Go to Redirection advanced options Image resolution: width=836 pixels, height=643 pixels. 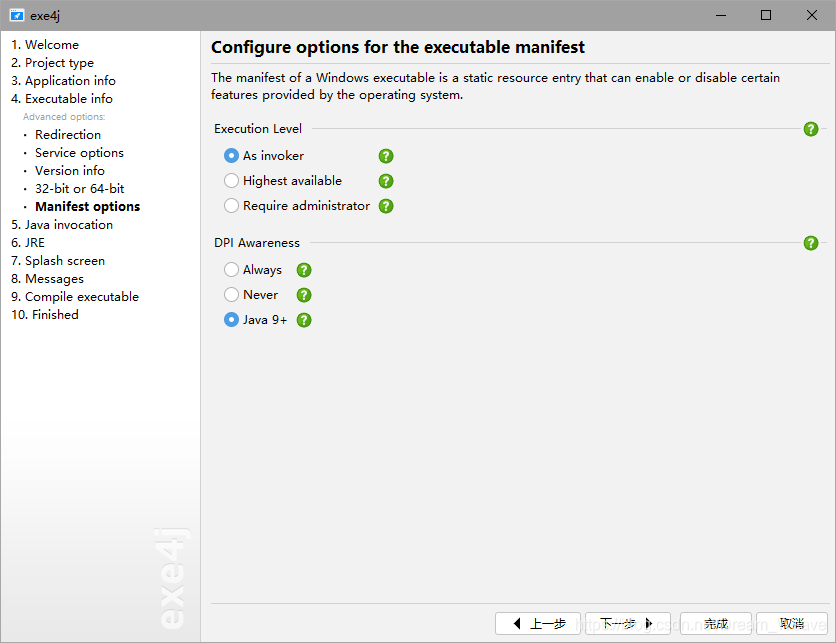68,135
